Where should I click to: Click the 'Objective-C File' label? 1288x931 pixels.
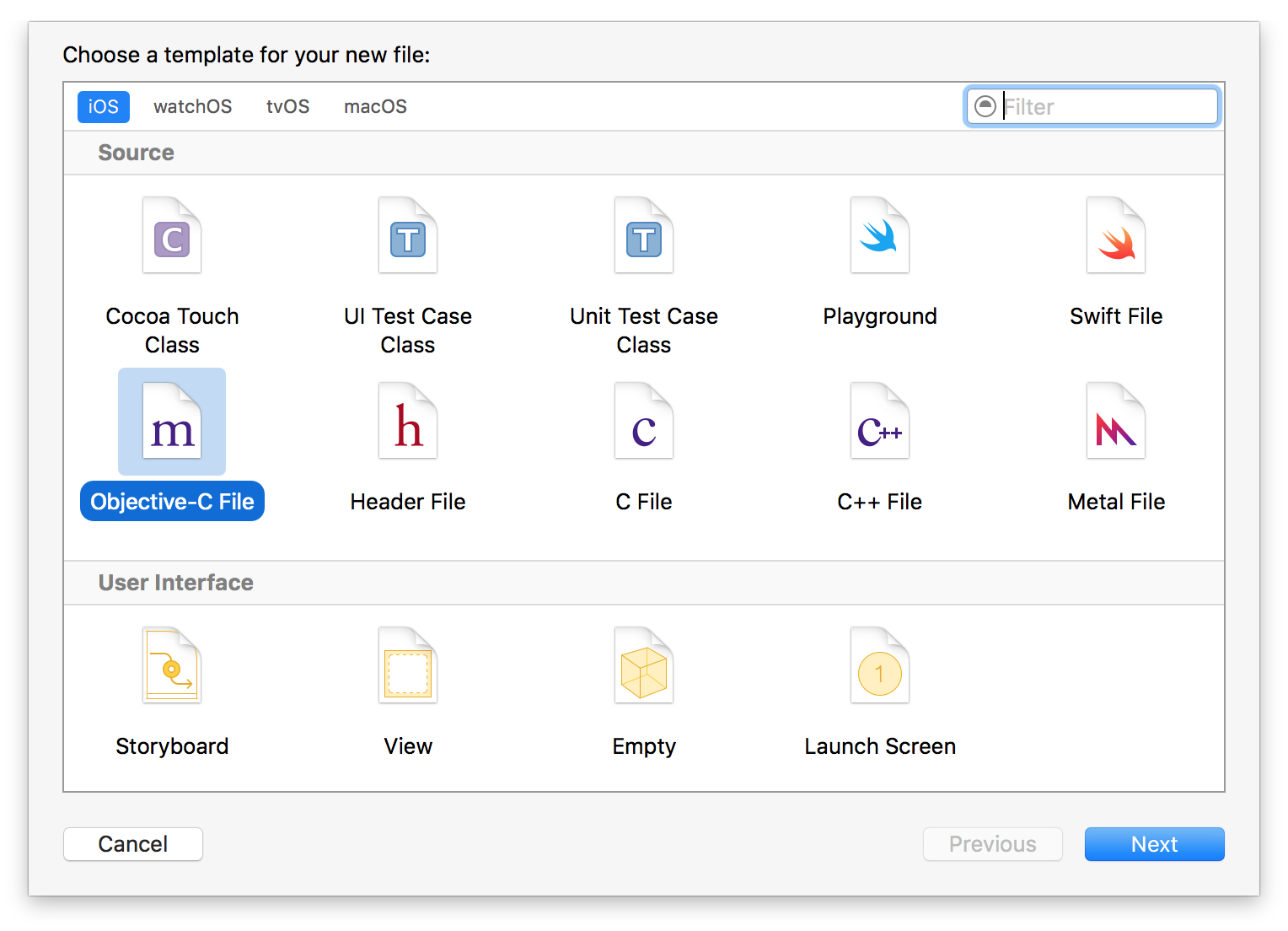click(x=172, y=502)
